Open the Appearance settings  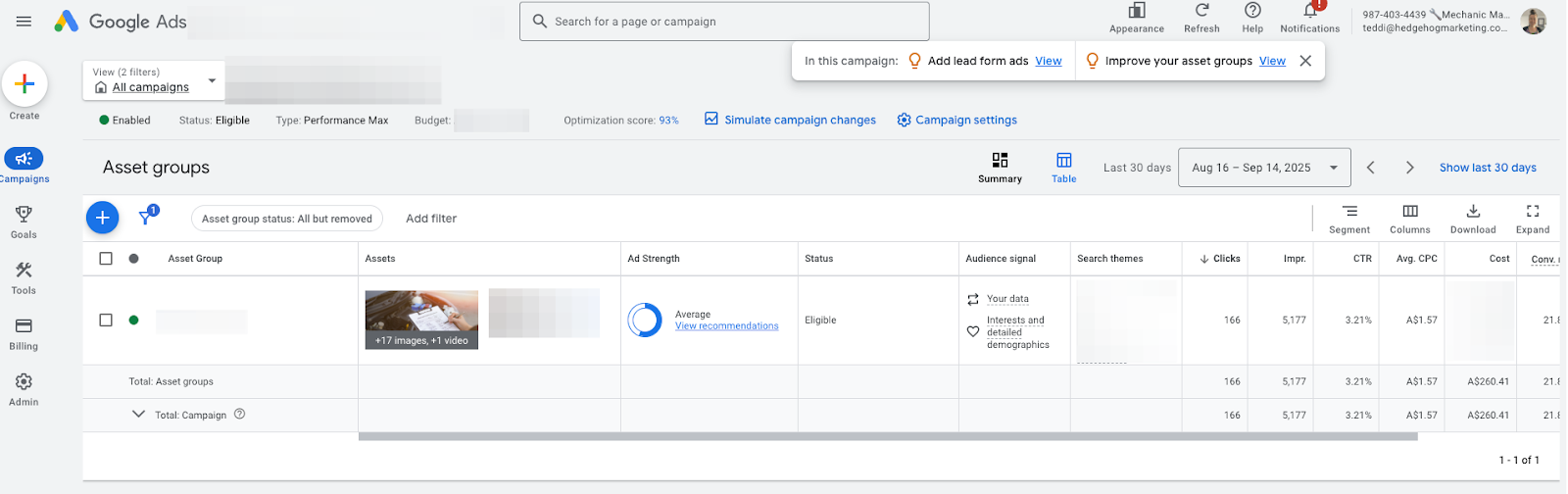click(x=1137, y=18)
